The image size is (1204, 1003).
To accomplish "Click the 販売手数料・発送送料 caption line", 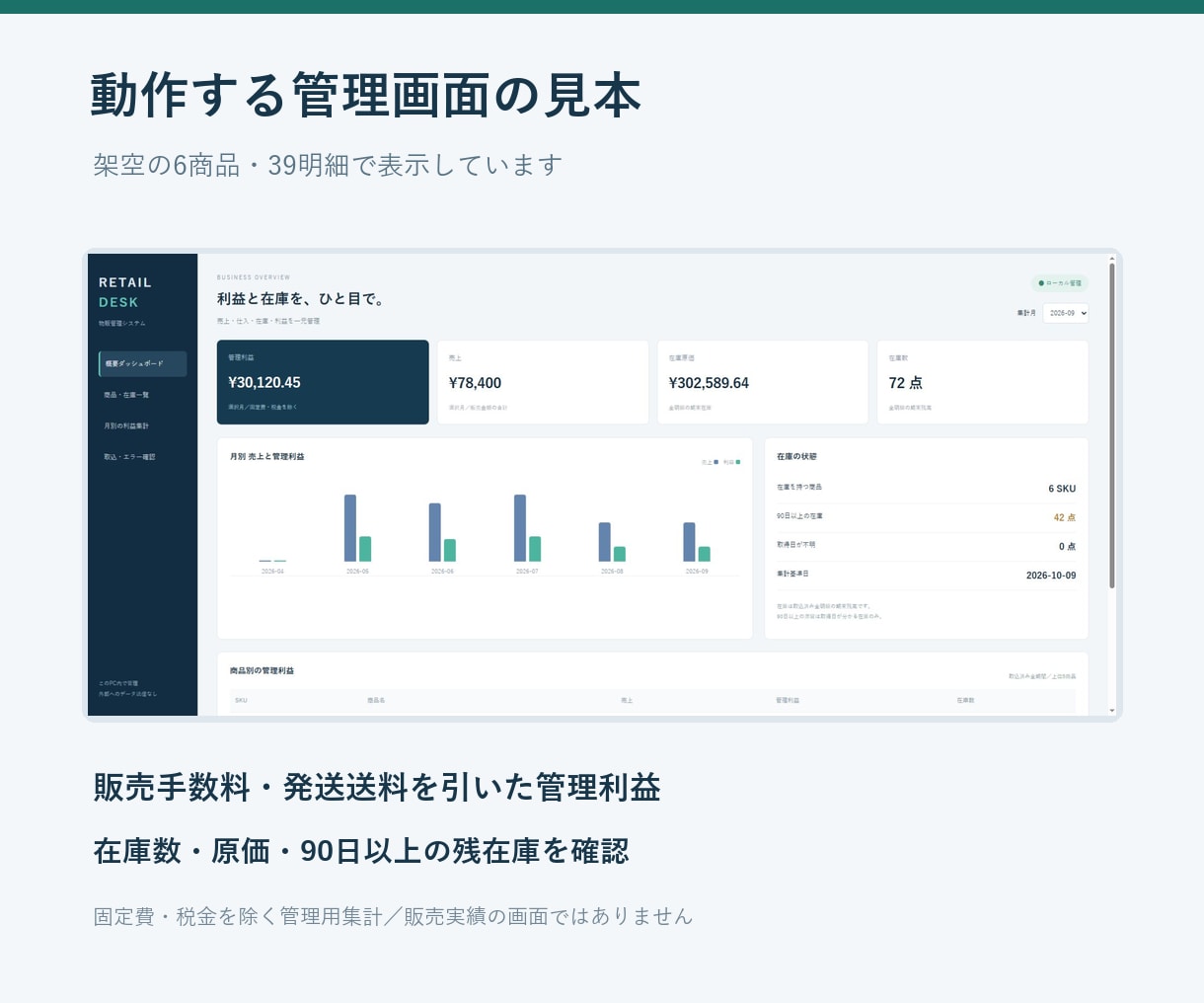I will [377, 788].
